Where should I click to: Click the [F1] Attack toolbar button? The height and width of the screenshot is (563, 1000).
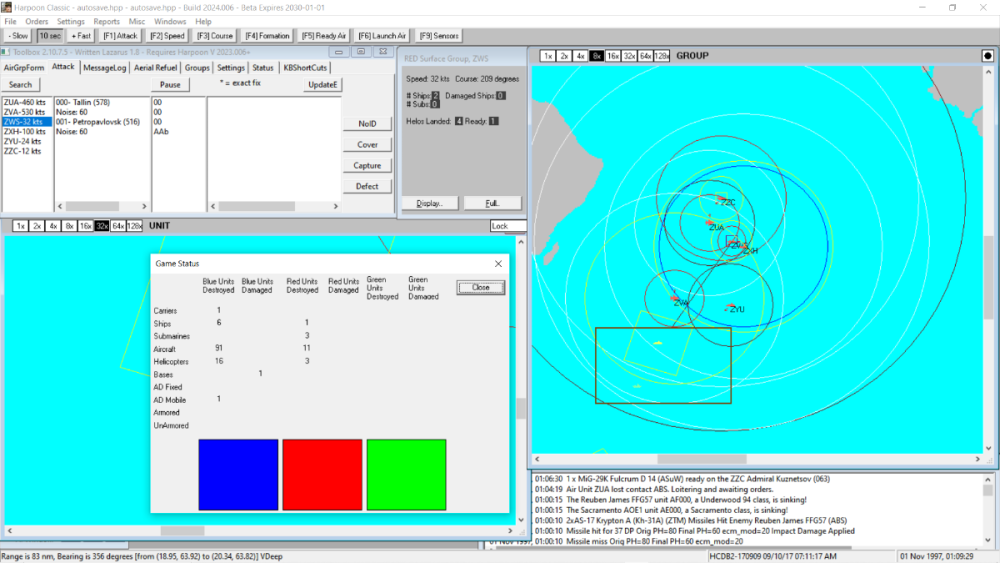(x=120, y=36)
